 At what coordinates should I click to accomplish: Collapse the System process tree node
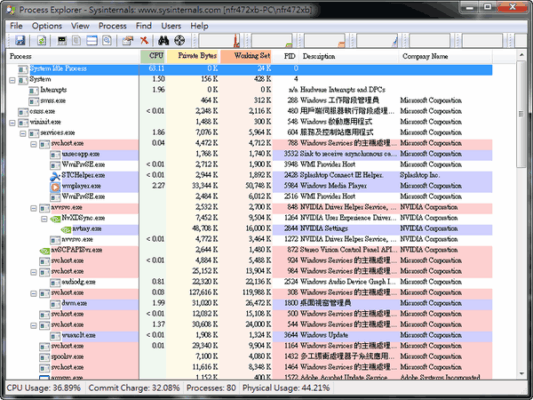12,80
